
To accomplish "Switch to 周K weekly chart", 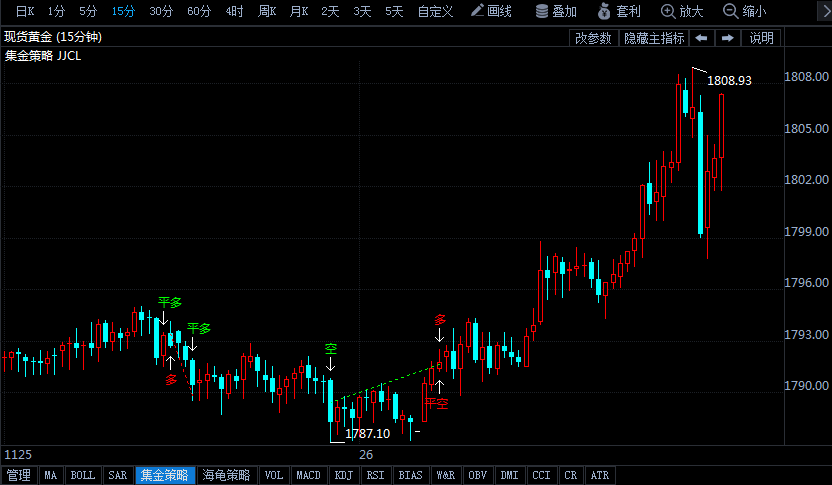I will point(267,11).
